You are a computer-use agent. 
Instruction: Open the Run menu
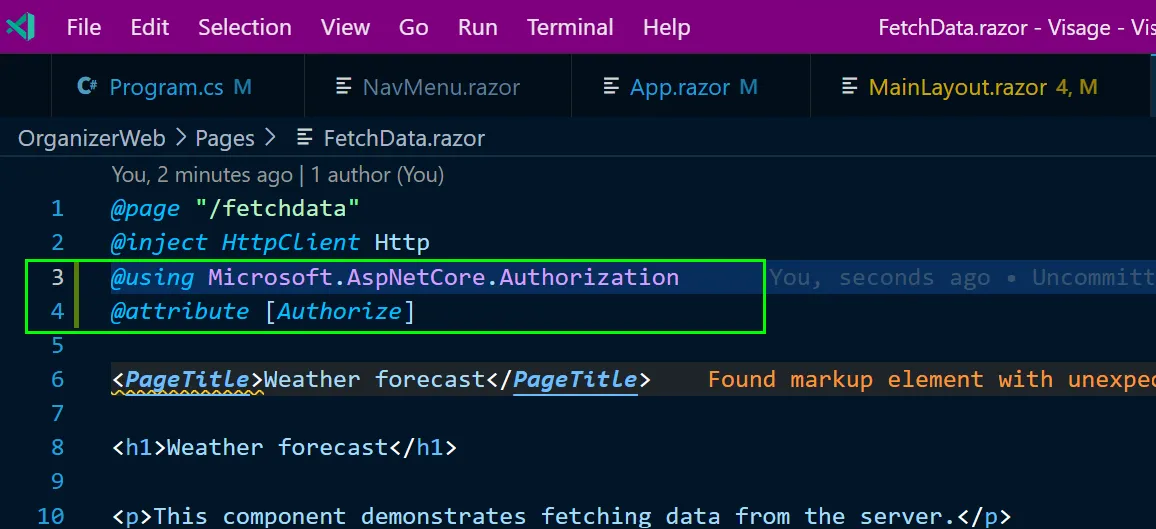coord(477,27)
